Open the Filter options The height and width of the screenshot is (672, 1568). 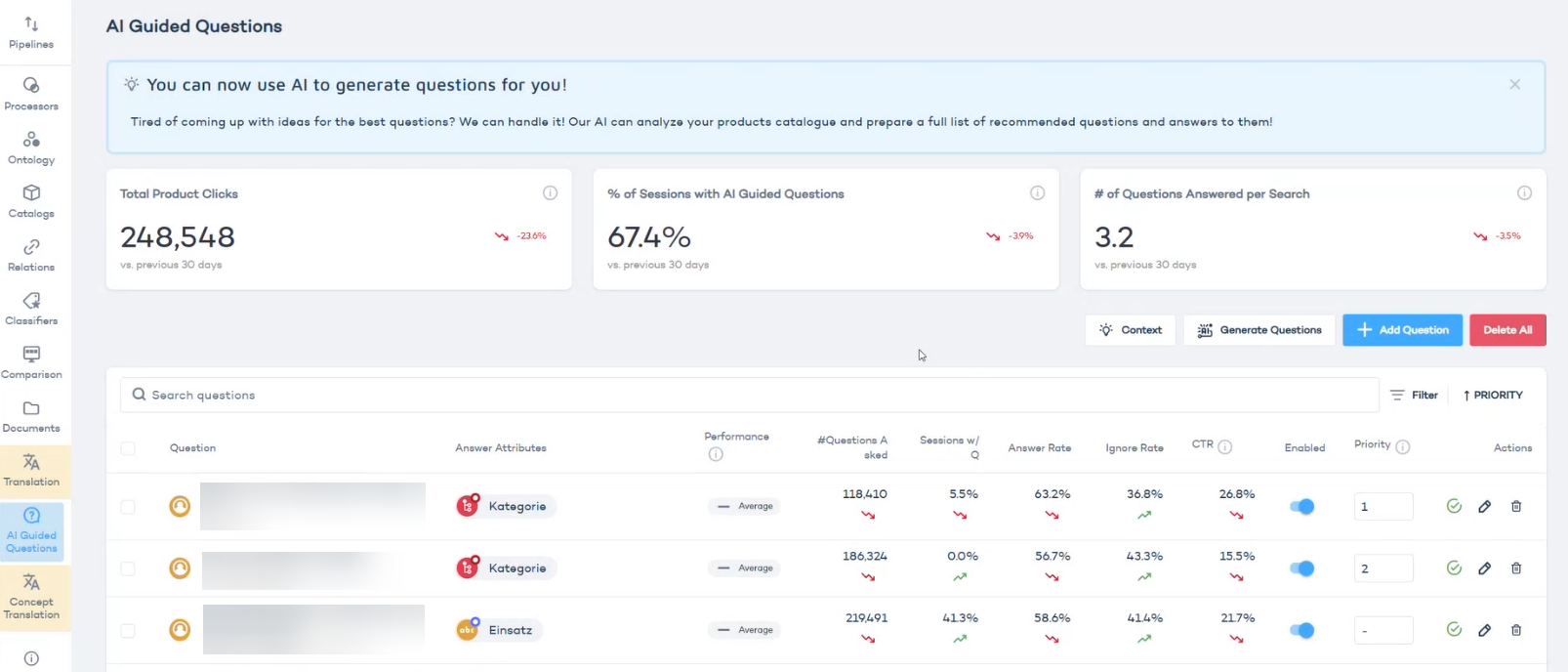pos(1414,395)
